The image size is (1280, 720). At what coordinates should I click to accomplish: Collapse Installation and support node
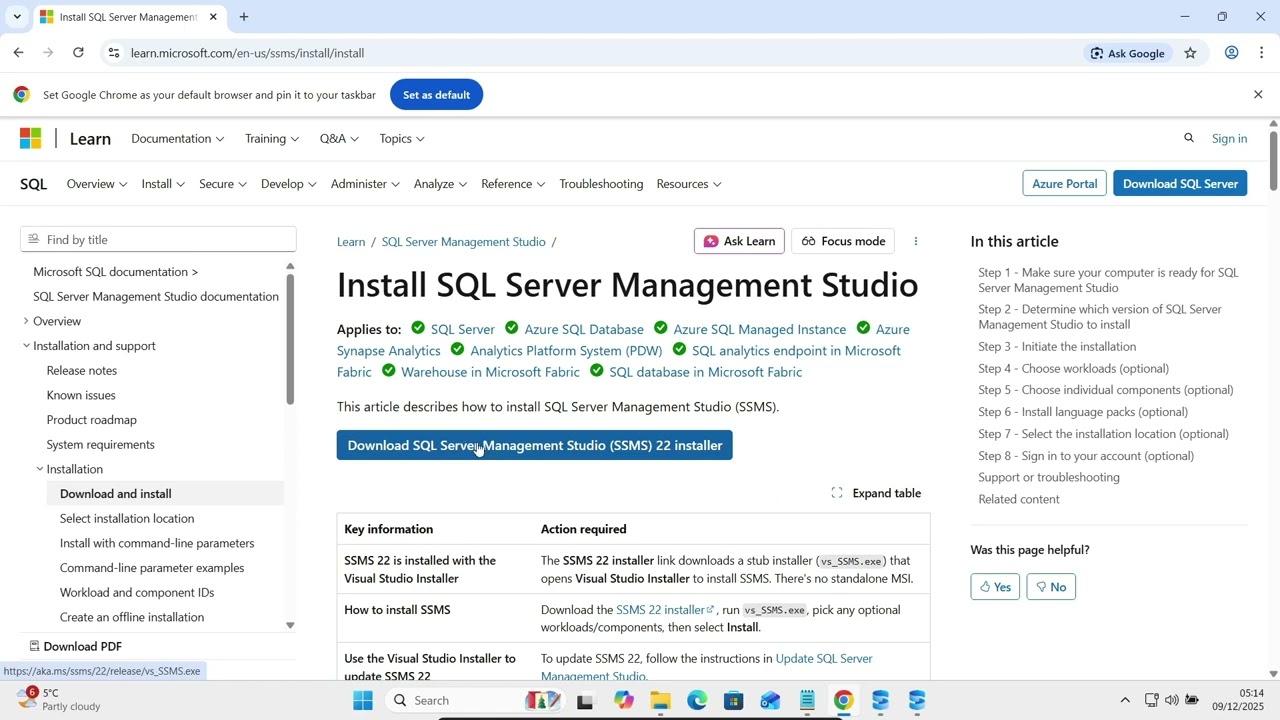[x=26, y=346]
